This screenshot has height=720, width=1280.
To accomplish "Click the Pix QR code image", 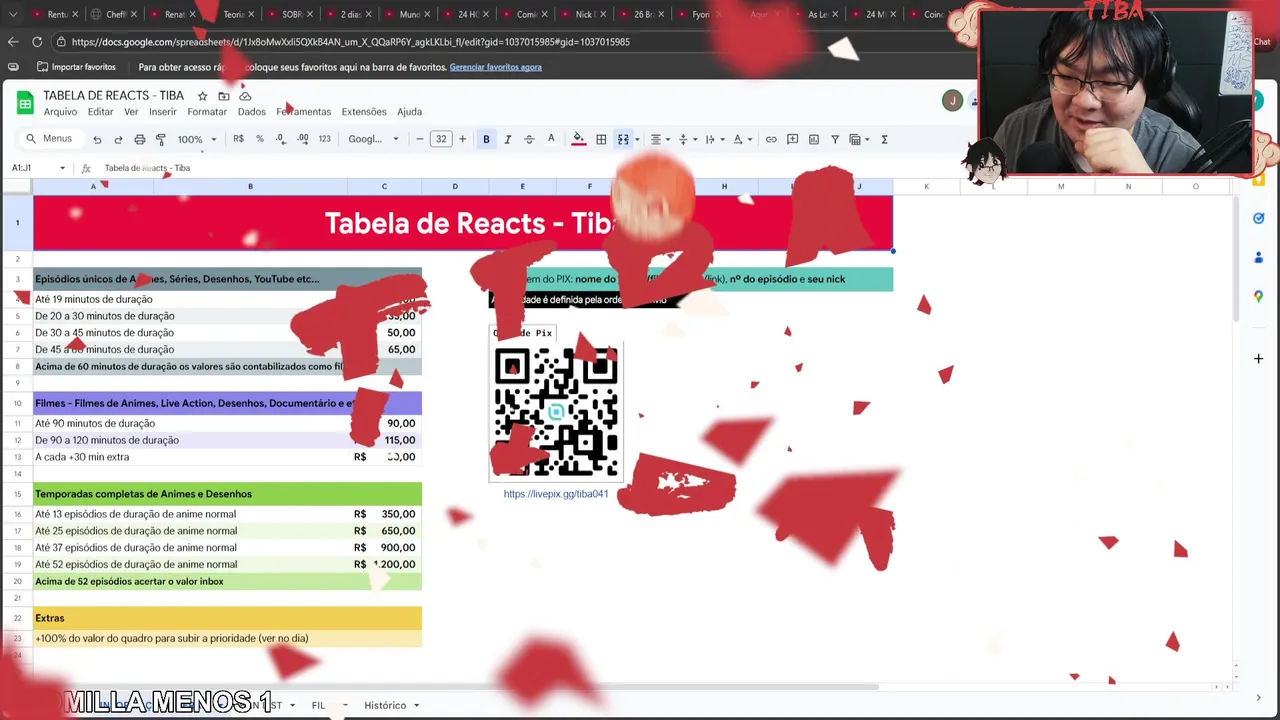I will pos(556,412).
